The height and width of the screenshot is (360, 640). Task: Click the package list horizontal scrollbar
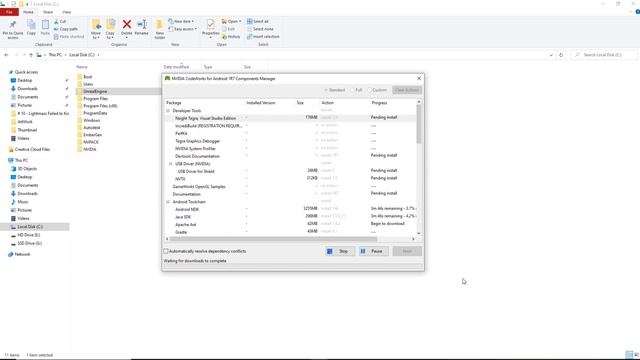[x=273, y=239]
